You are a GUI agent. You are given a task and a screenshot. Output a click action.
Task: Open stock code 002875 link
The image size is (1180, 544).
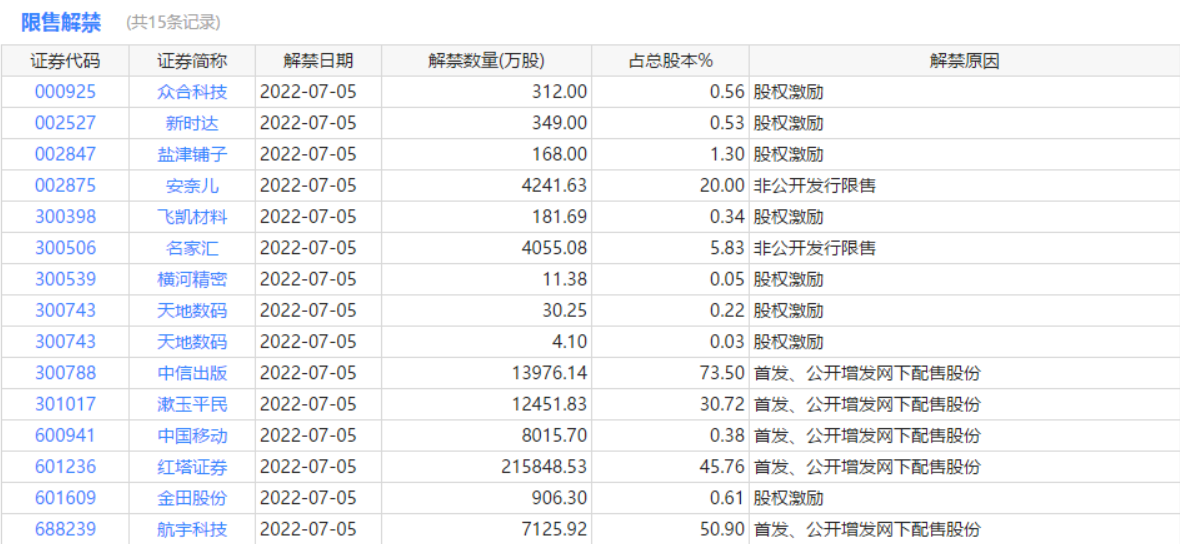(x=65, y=186)
